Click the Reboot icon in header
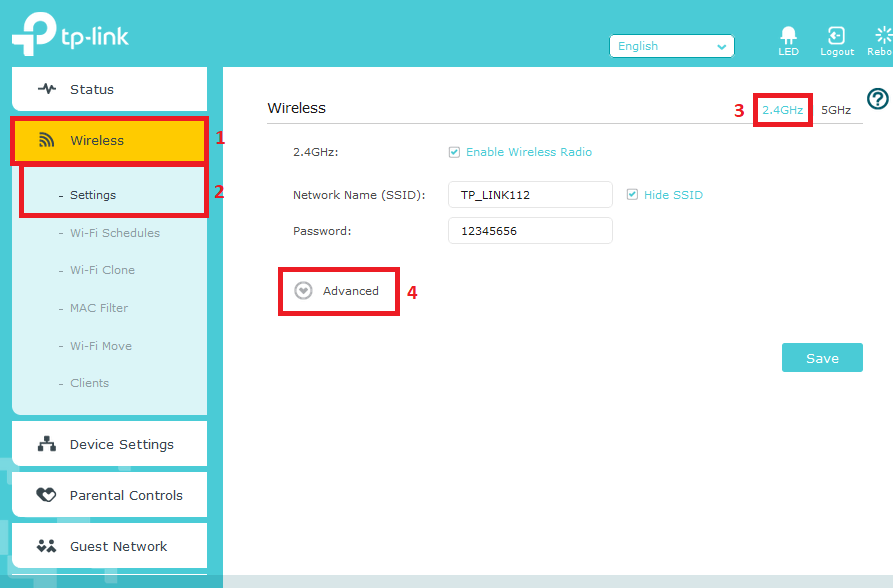The width and height of the screenshot is (893, 588). (882, 36)
